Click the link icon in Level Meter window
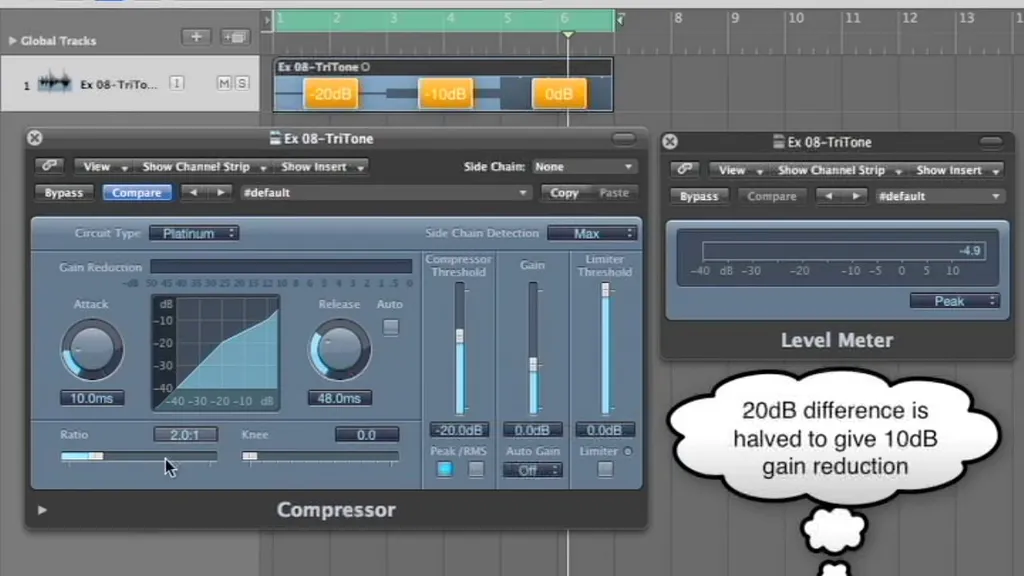Image resolution: width=1024 pixels, height=576 pixels. (x=684, y=170)
